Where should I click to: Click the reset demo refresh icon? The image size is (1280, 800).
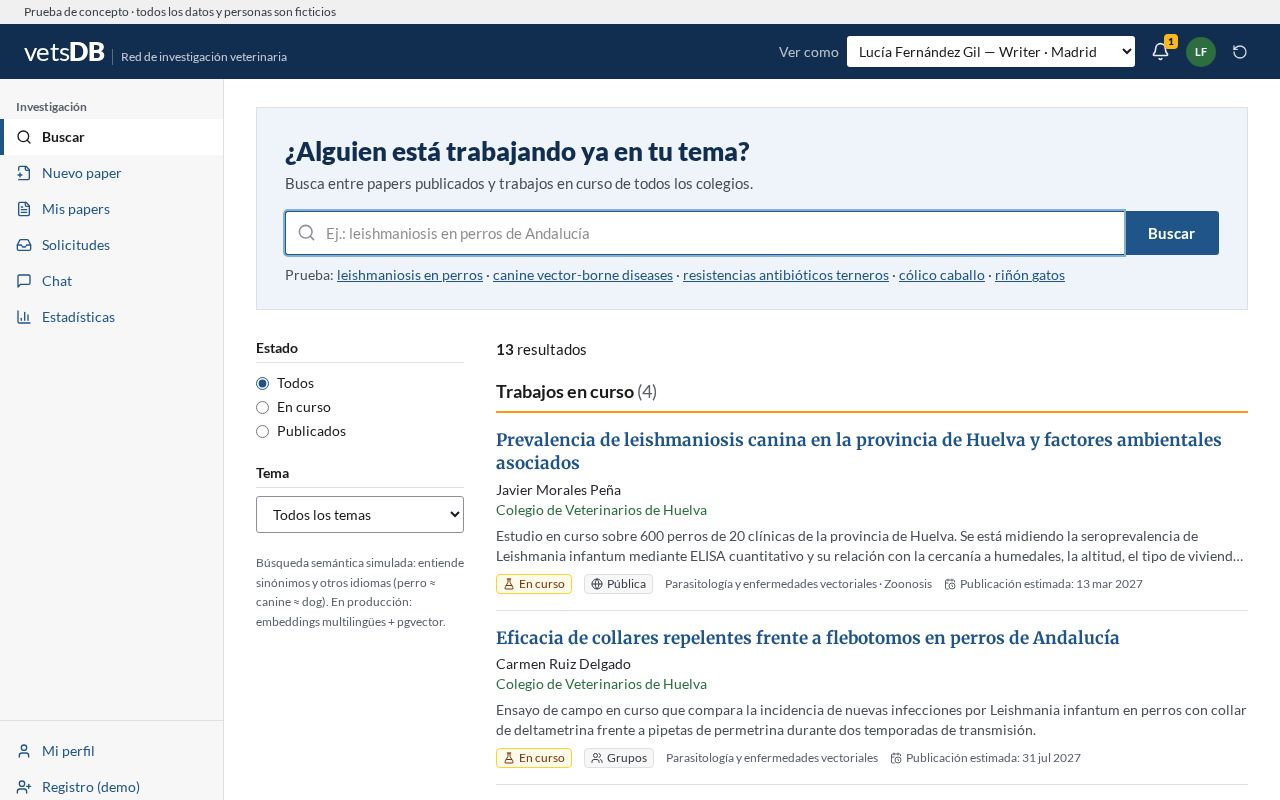tap(1240, 52)
